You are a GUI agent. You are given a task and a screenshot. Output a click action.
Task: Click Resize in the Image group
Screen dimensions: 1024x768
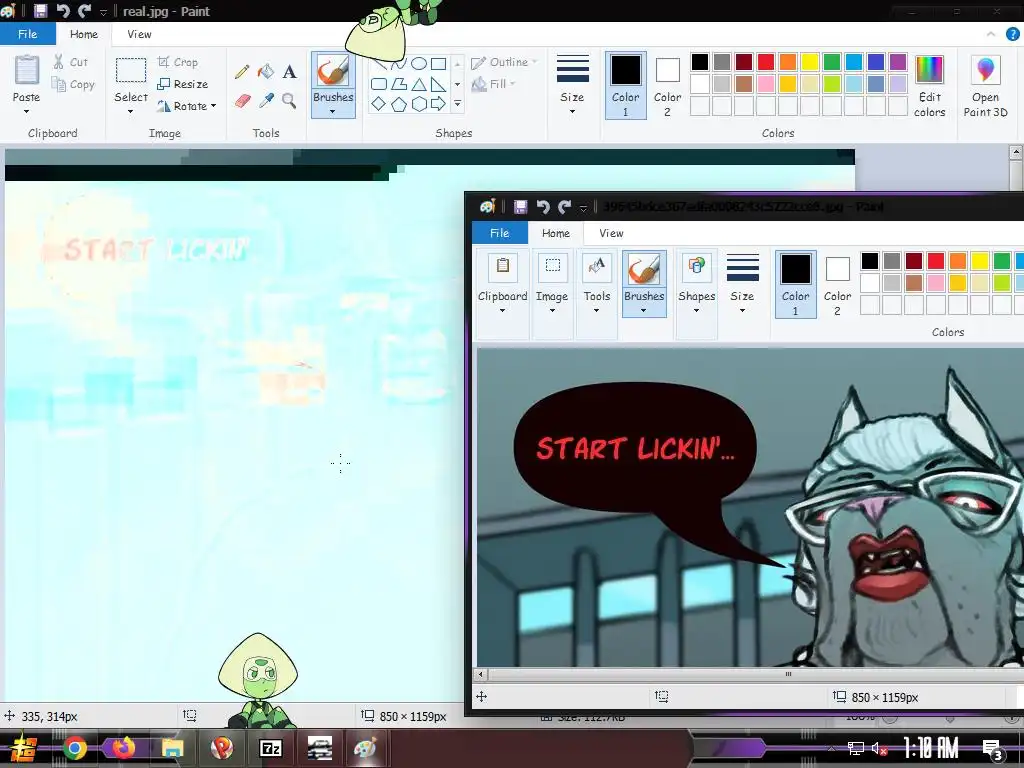[183, 84]
